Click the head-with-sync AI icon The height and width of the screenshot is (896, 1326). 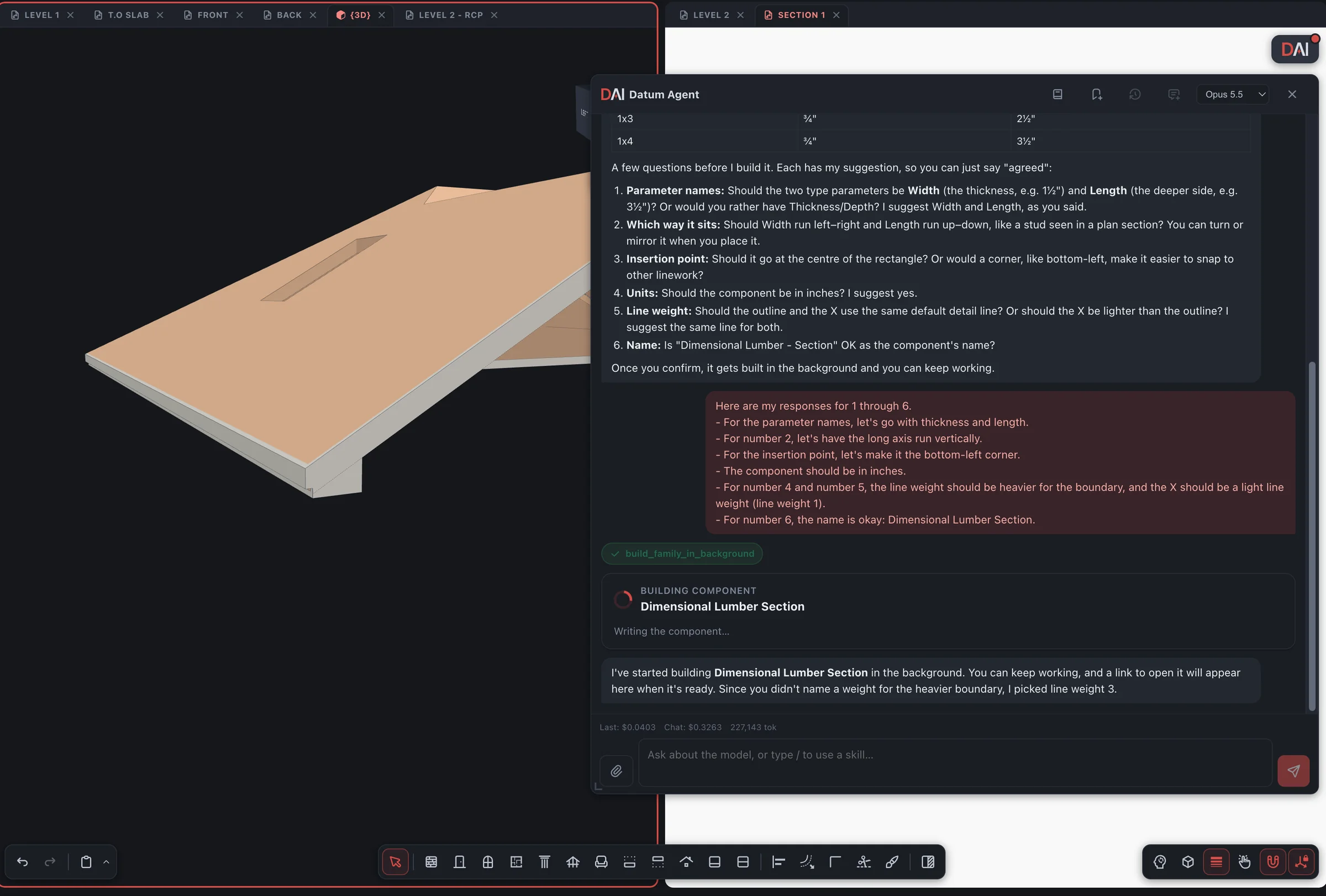pyautogui.click(x=1159, y=862)
